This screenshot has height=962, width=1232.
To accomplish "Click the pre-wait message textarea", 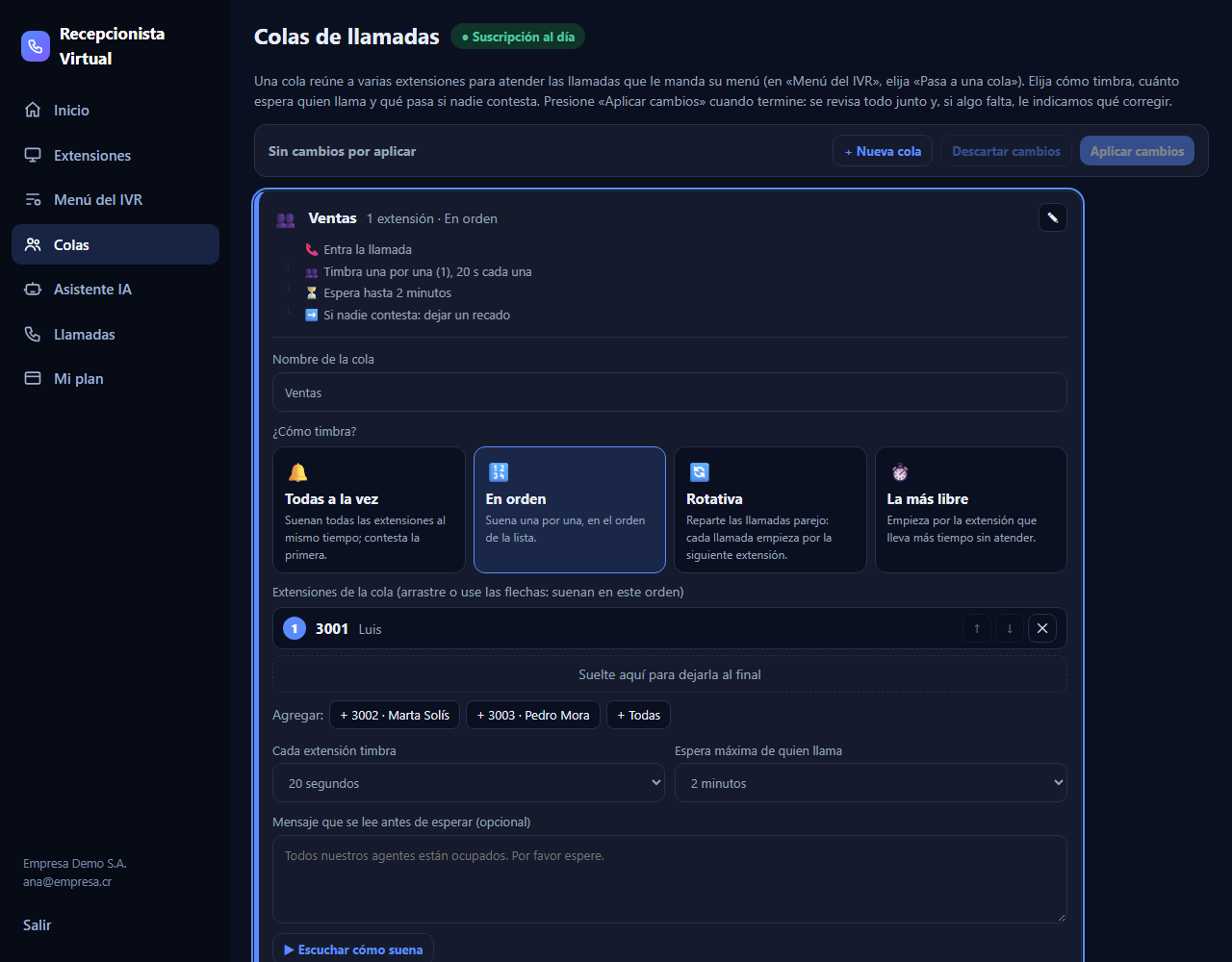I will (x=670, y=879).
